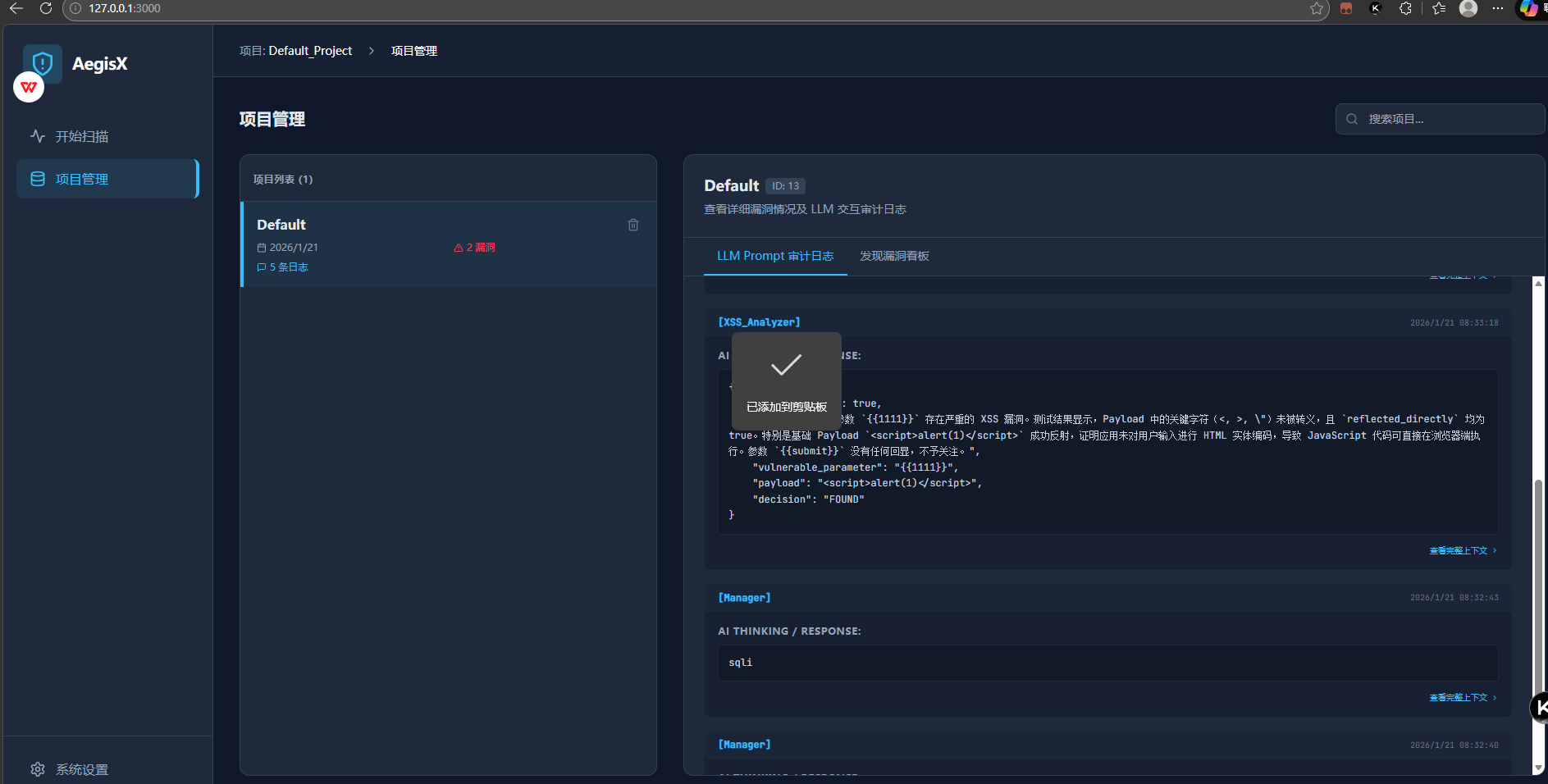Image resolution: width=1548 pixels, height=784 pixels.
Task: Open 查看完整上下文 for Manager sqli entry
Action: 1464,697
